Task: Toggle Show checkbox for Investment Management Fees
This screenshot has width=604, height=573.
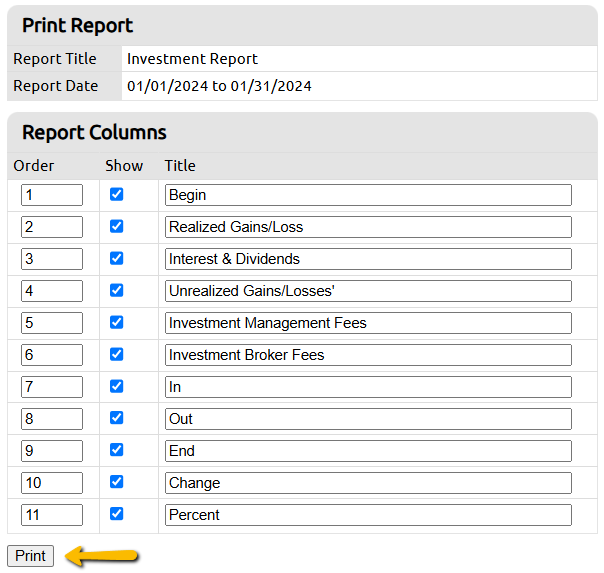Action: (116, 322)
